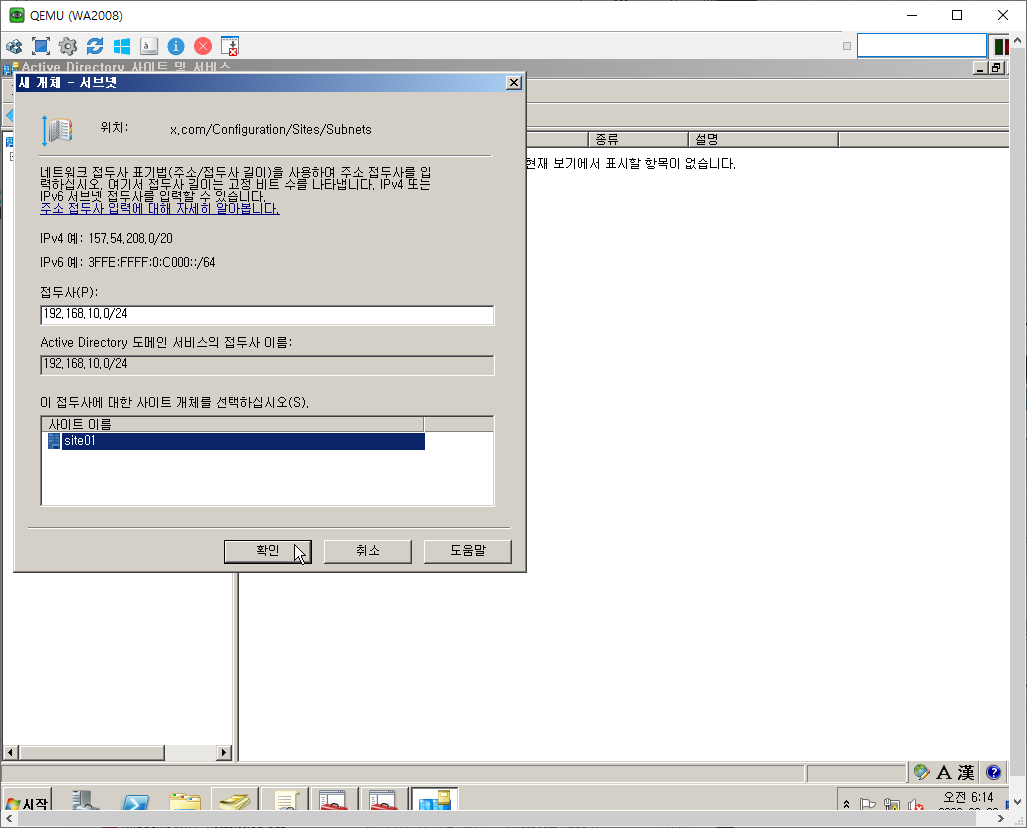Open the Start (시작) menu
1027x828 pixels.
point(27,802)
